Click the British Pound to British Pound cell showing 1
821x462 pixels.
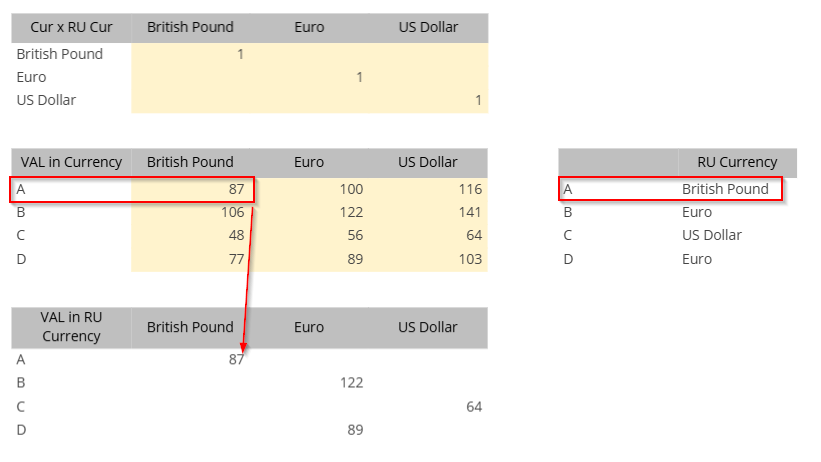coord(191,54)
